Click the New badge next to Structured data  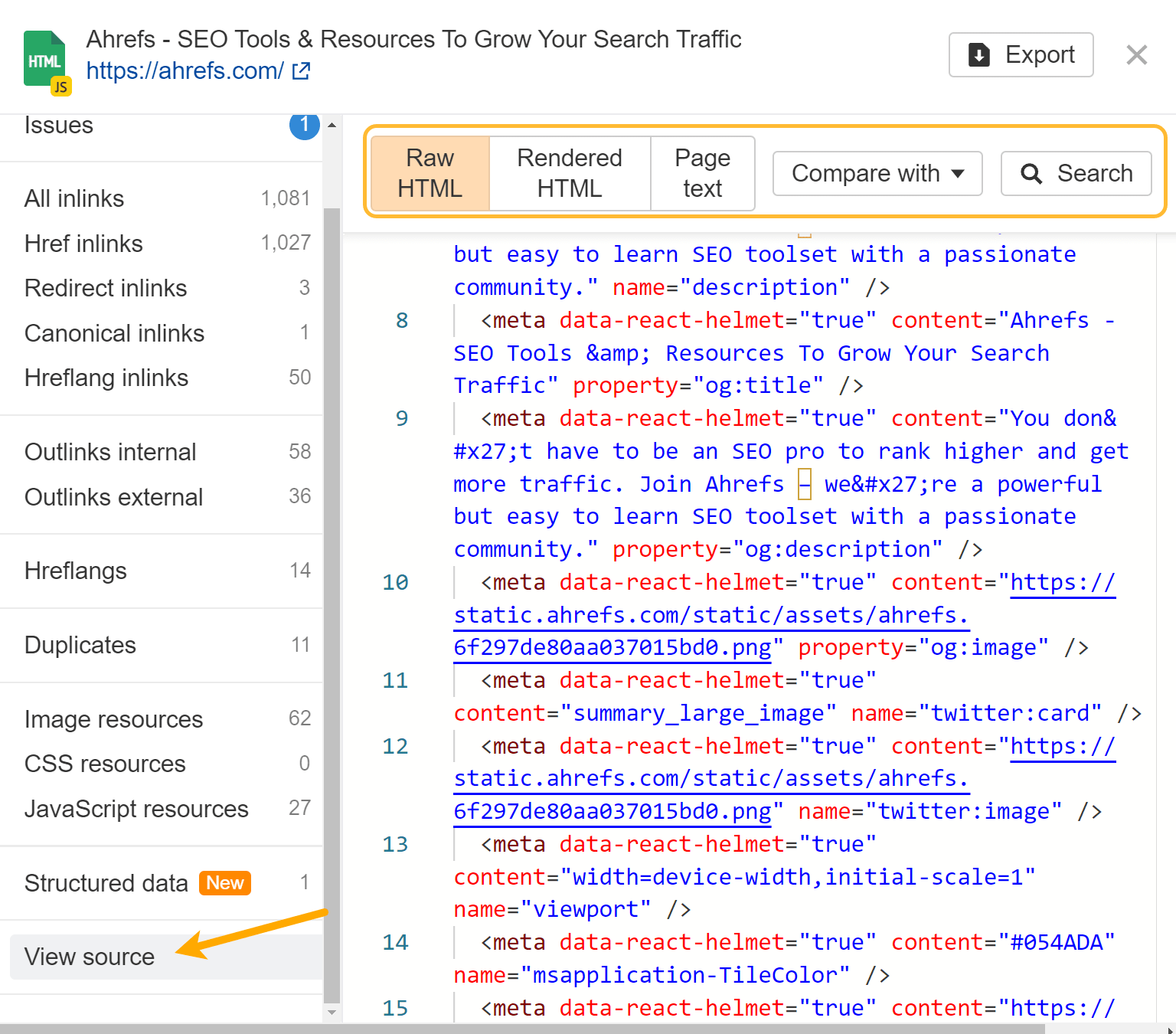click(224, 883)
